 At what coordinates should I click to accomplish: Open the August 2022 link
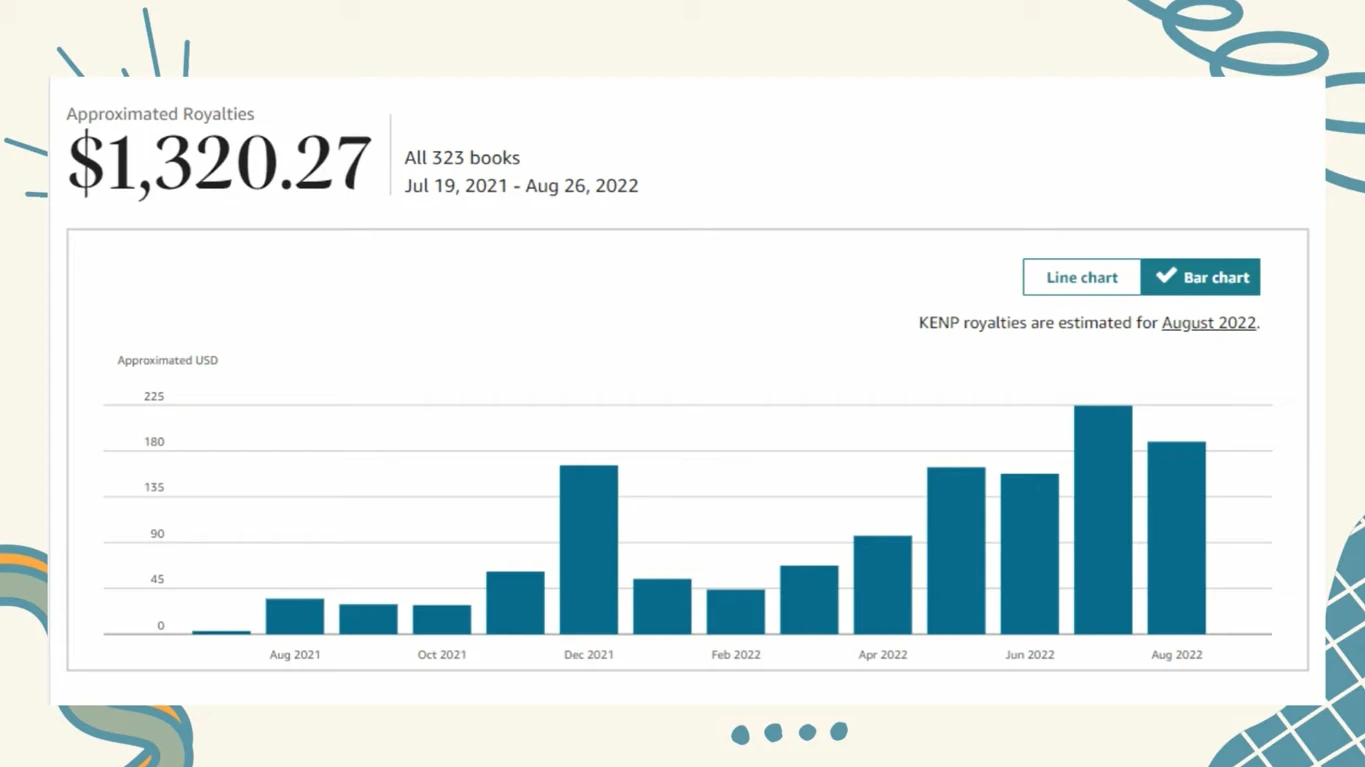pyautogui.click(x=1208, y=323)
